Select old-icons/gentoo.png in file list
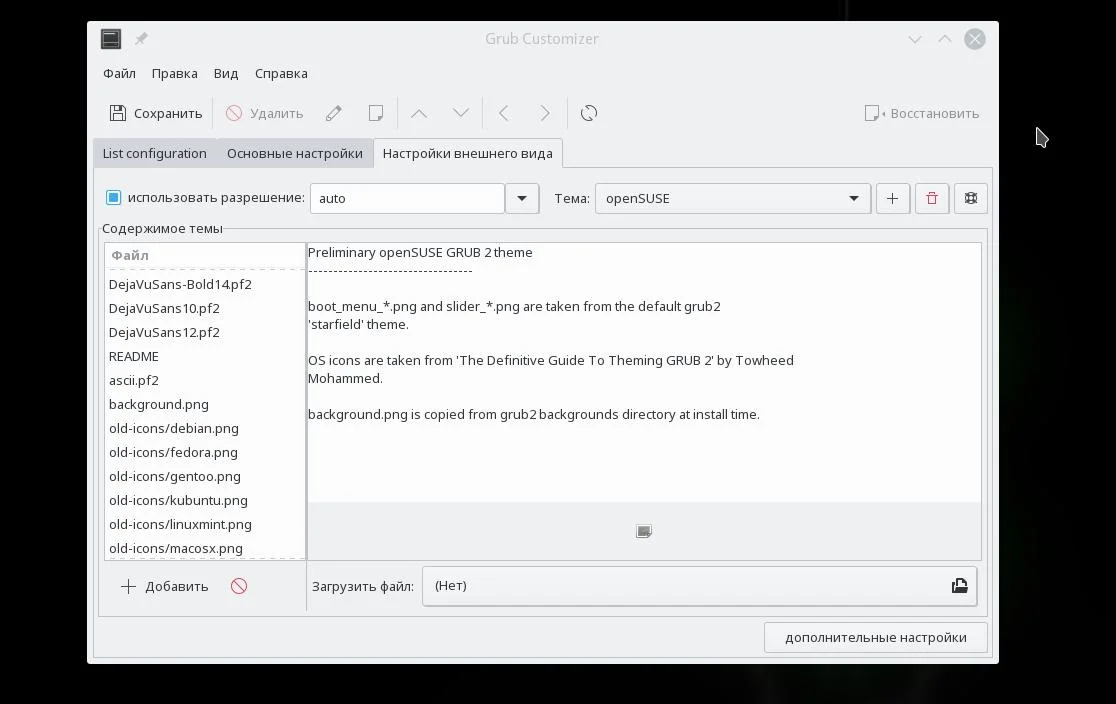This screenshot has width=1116, height=704. 205,477
